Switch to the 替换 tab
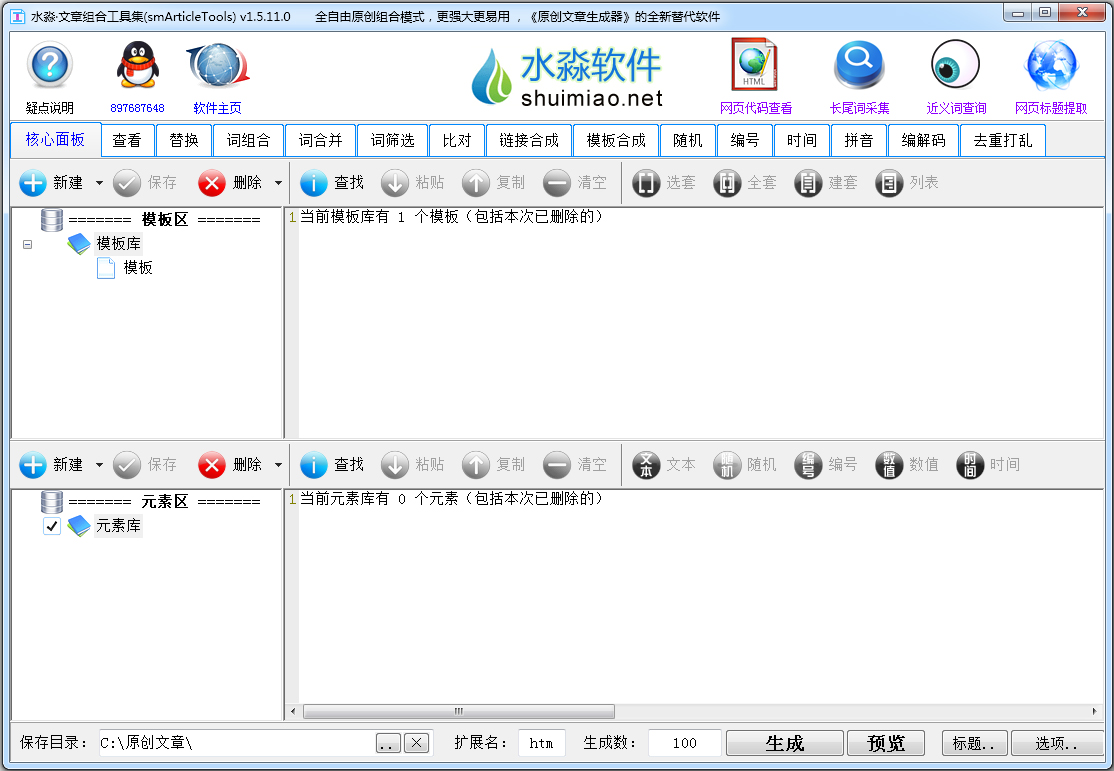 click(184, 140)
